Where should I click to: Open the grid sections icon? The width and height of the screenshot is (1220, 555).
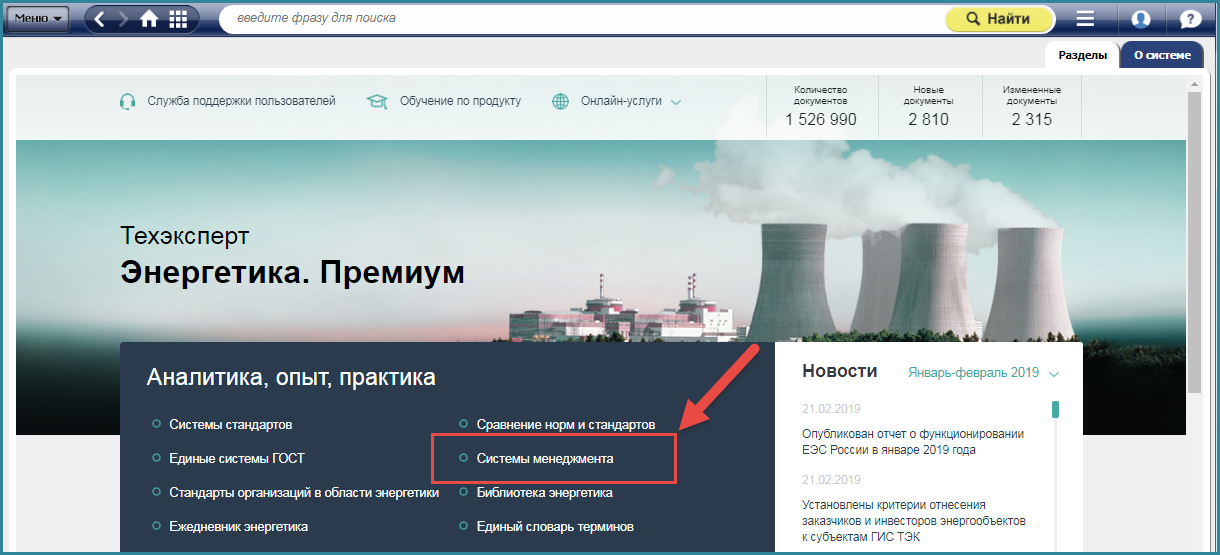(178, 18)
